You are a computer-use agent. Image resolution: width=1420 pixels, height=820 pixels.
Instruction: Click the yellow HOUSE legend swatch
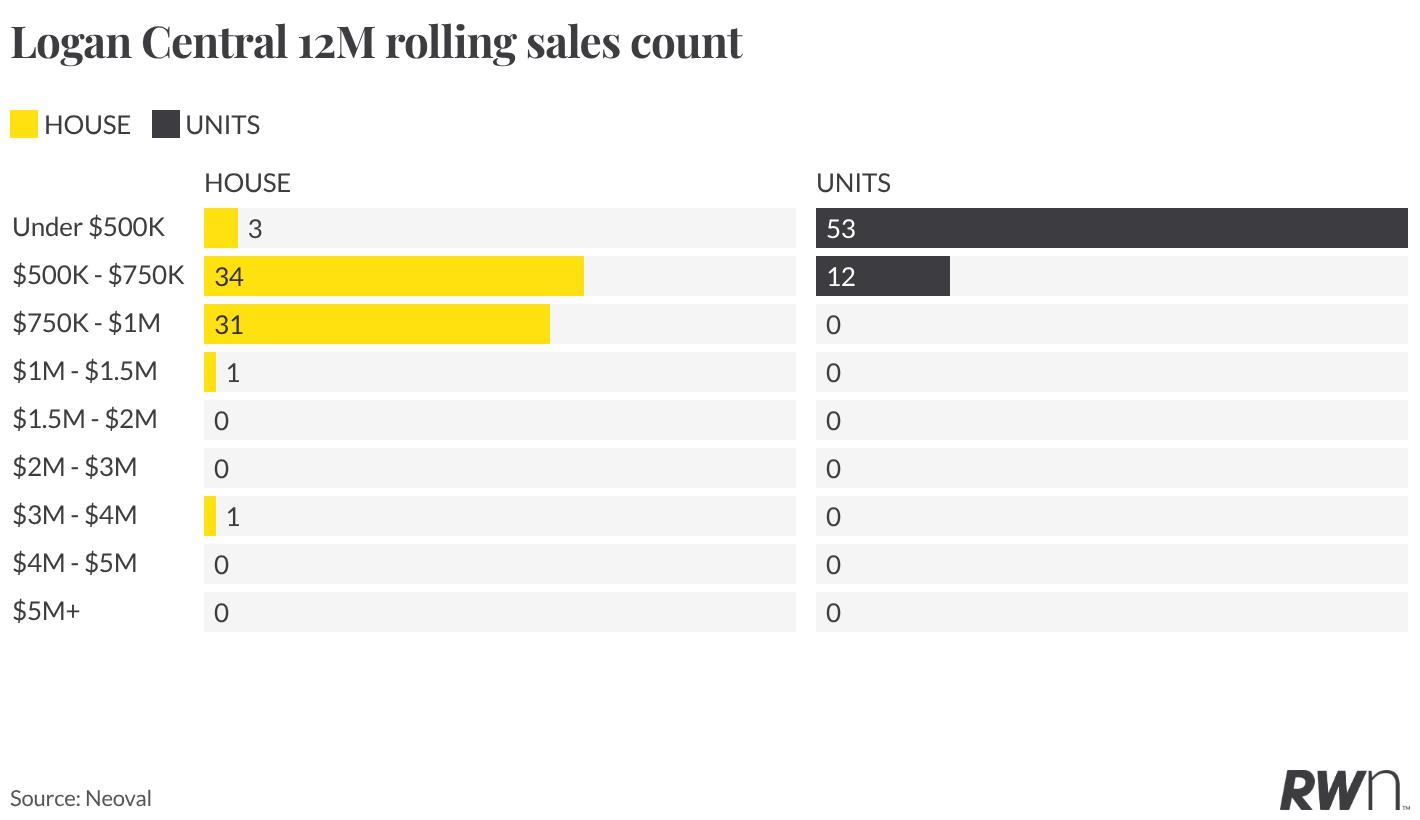(x=24, y=124)
